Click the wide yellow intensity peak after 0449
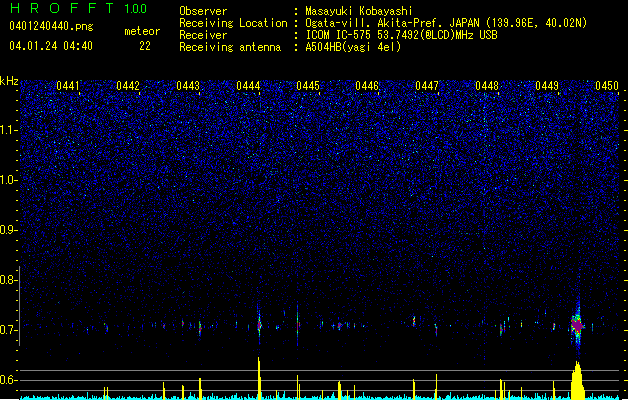 coord(578,380)
